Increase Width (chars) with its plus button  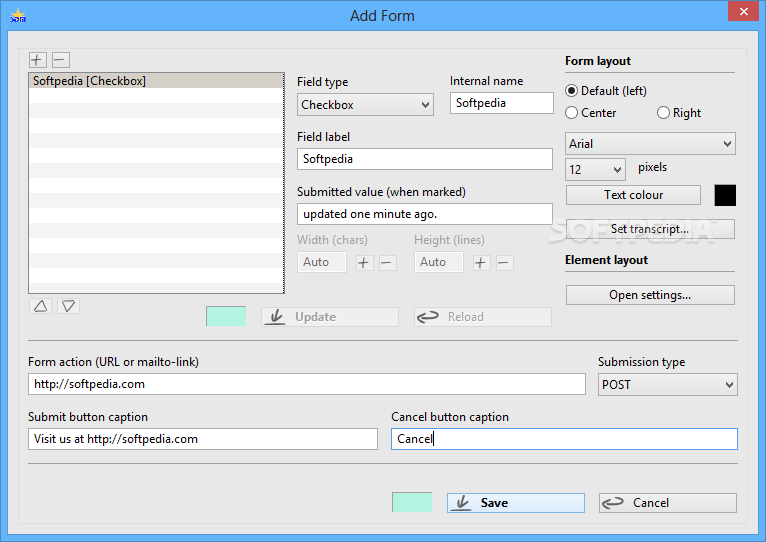click(363, 263)
